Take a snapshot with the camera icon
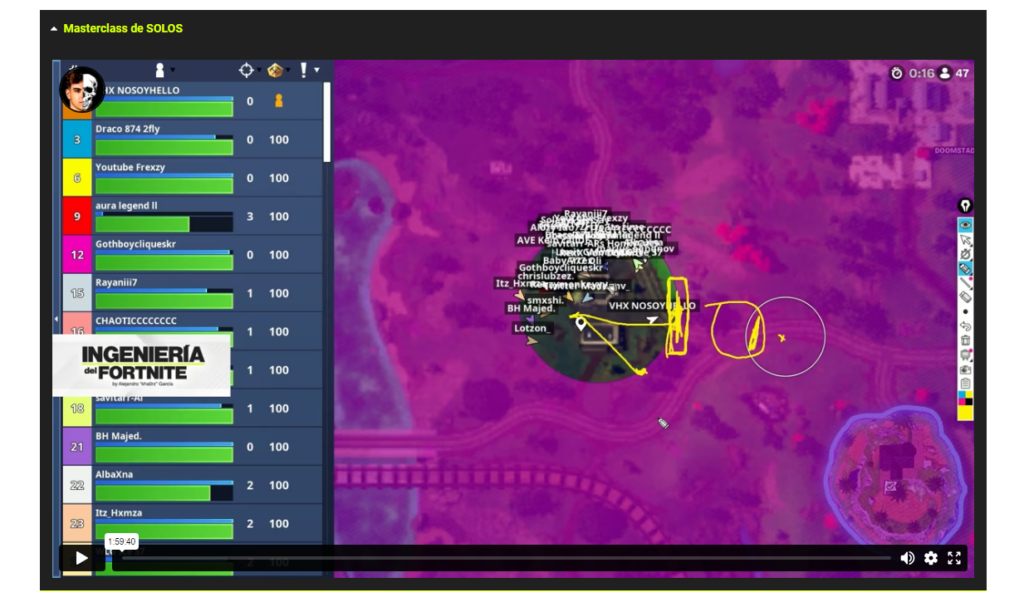This screenshot has width=1024, height=602. tap(965, 369)
